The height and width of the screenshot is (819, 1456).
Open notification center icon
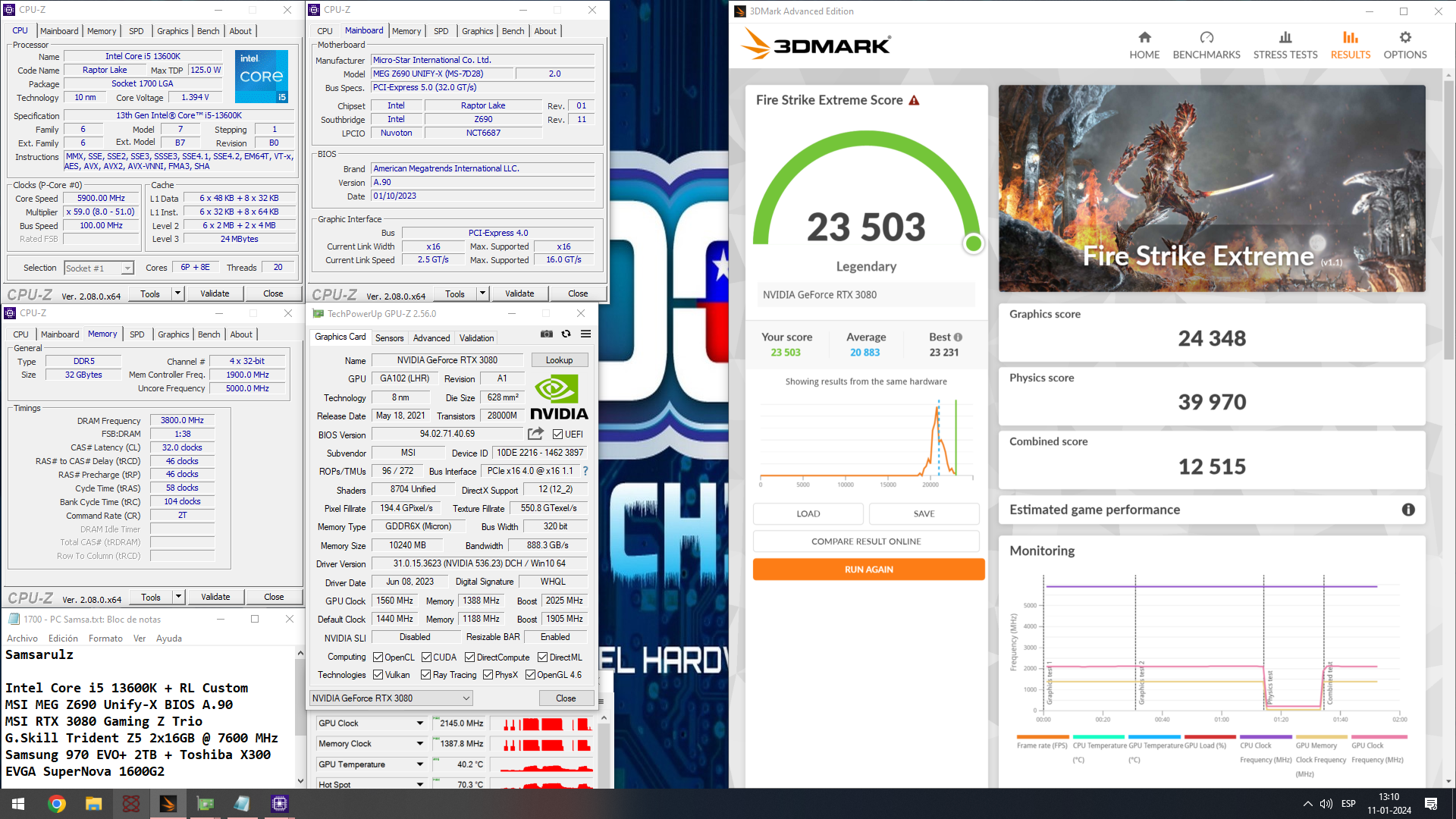(x=1431, y=804)
